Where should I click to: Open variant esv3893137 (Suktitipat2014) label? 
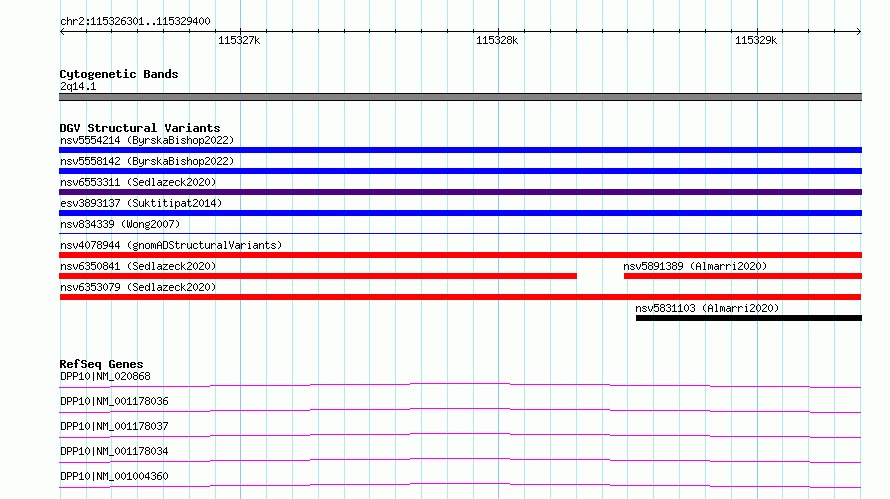141,203
